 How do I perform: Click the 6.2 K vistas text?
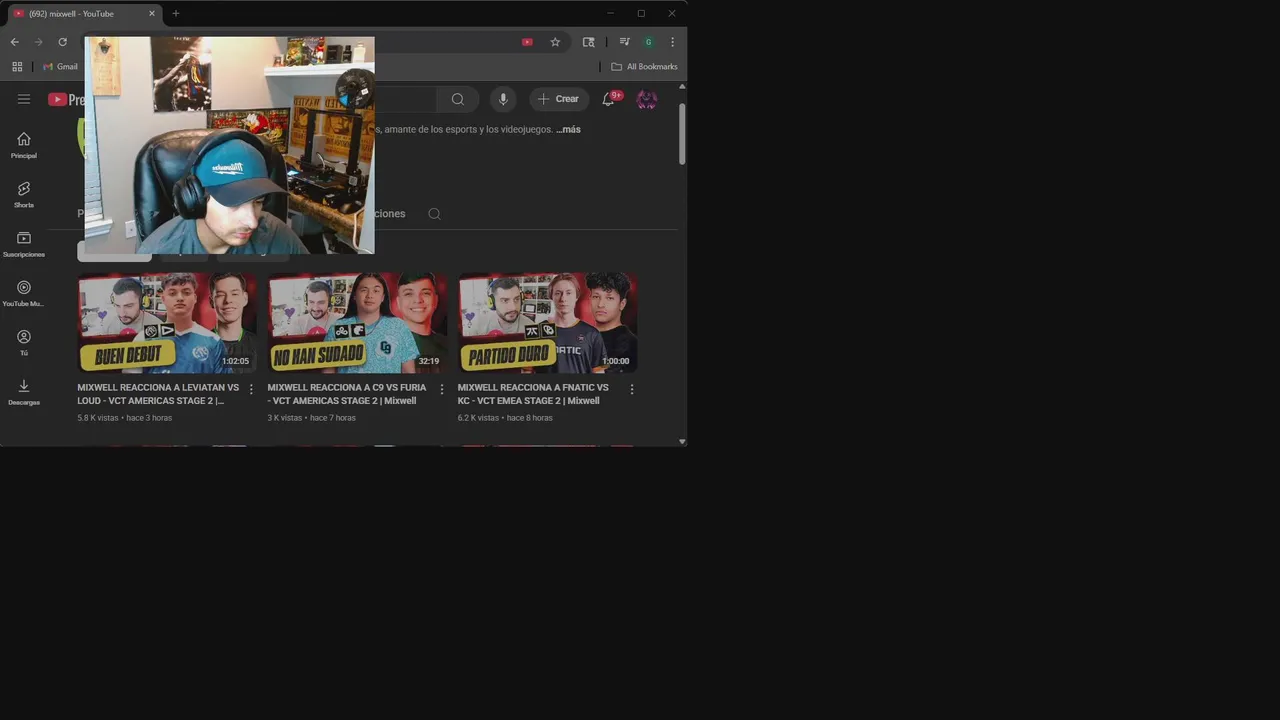point(478,418)
